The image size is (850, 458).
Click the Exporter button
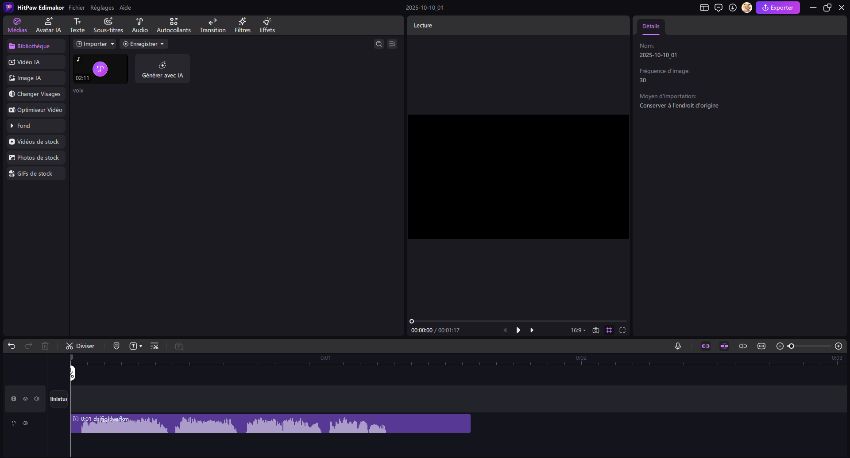pyautogui.click(x=777, y=7)
